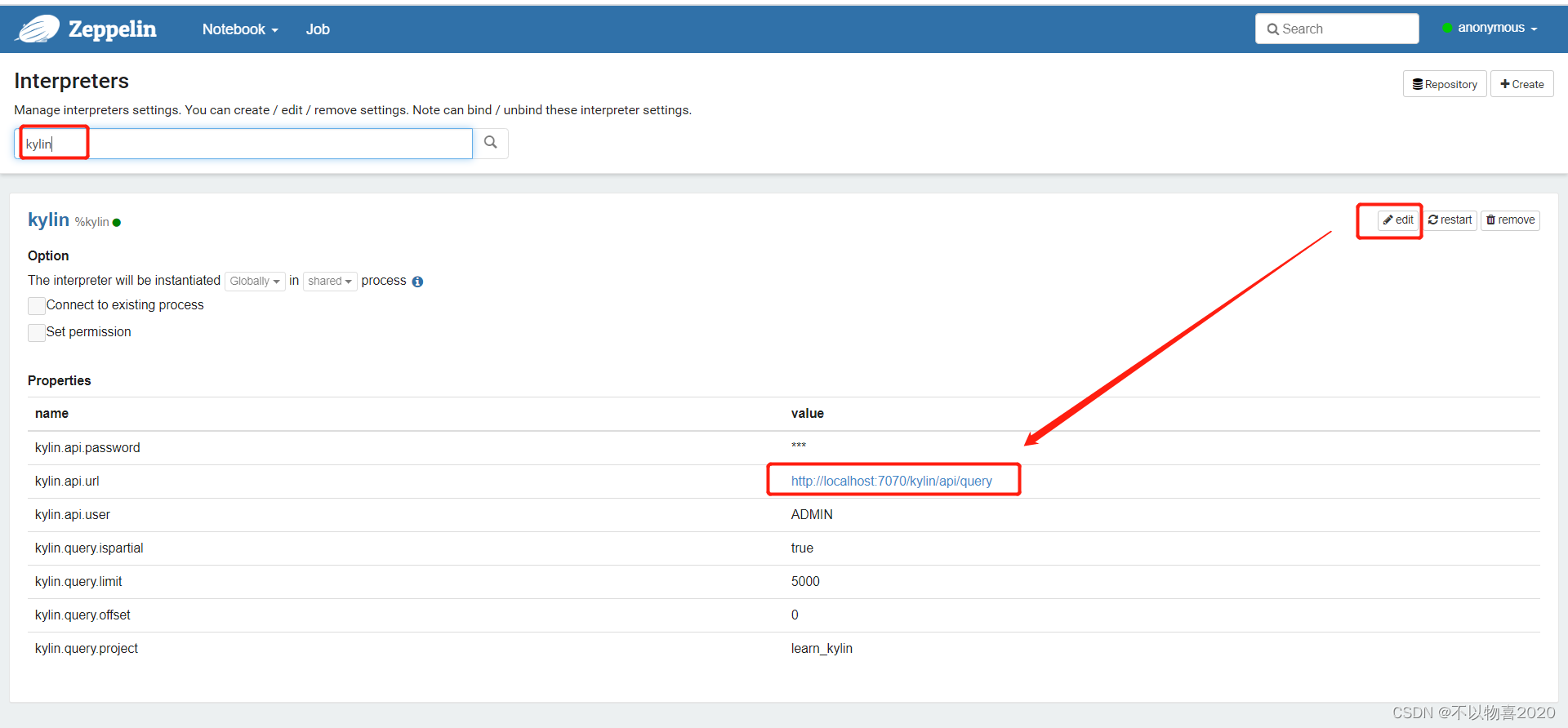Click the interpreter search magnifier button

pos(491,143)
